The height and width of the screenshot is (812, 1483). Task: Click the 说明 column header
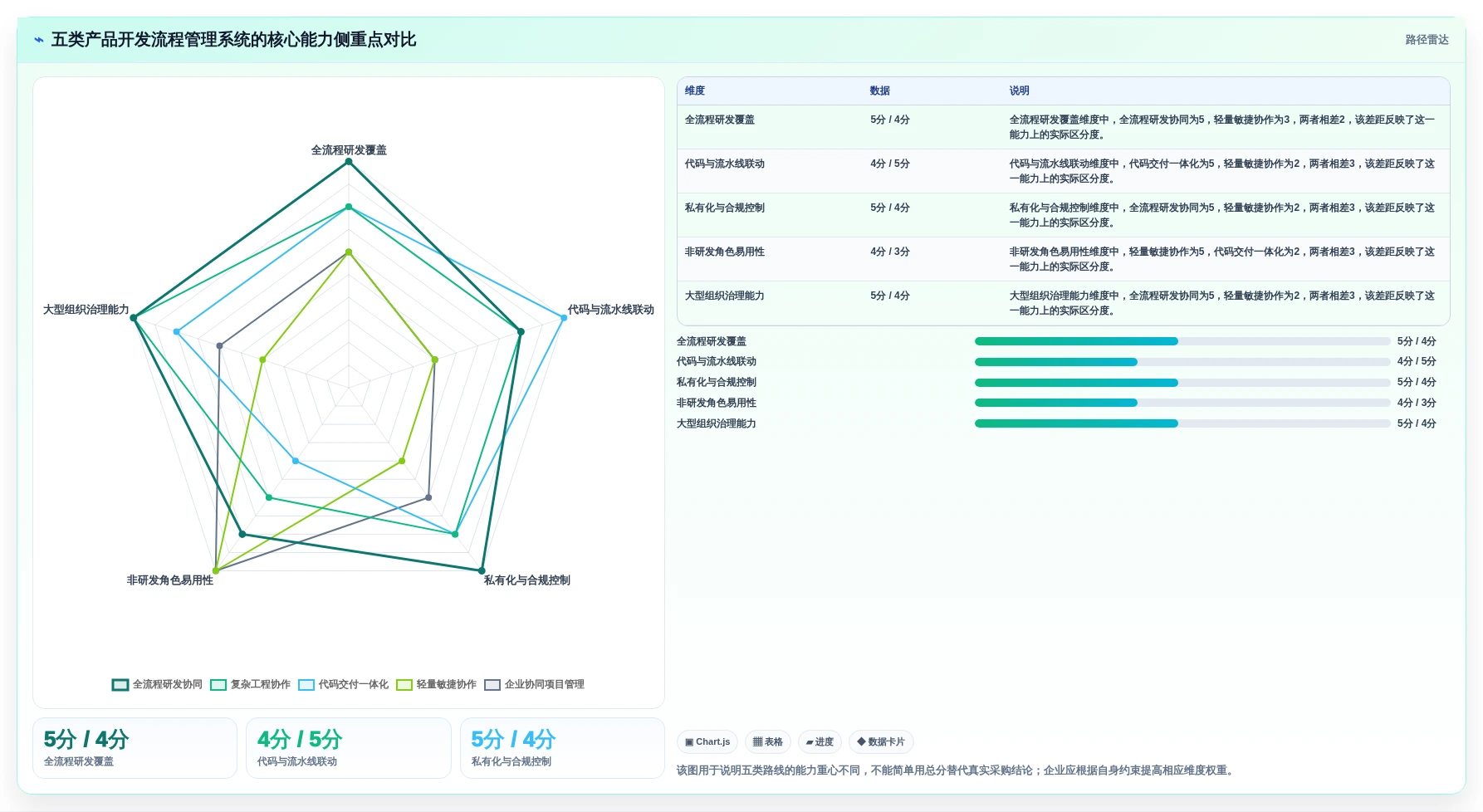pos(1020,90)
